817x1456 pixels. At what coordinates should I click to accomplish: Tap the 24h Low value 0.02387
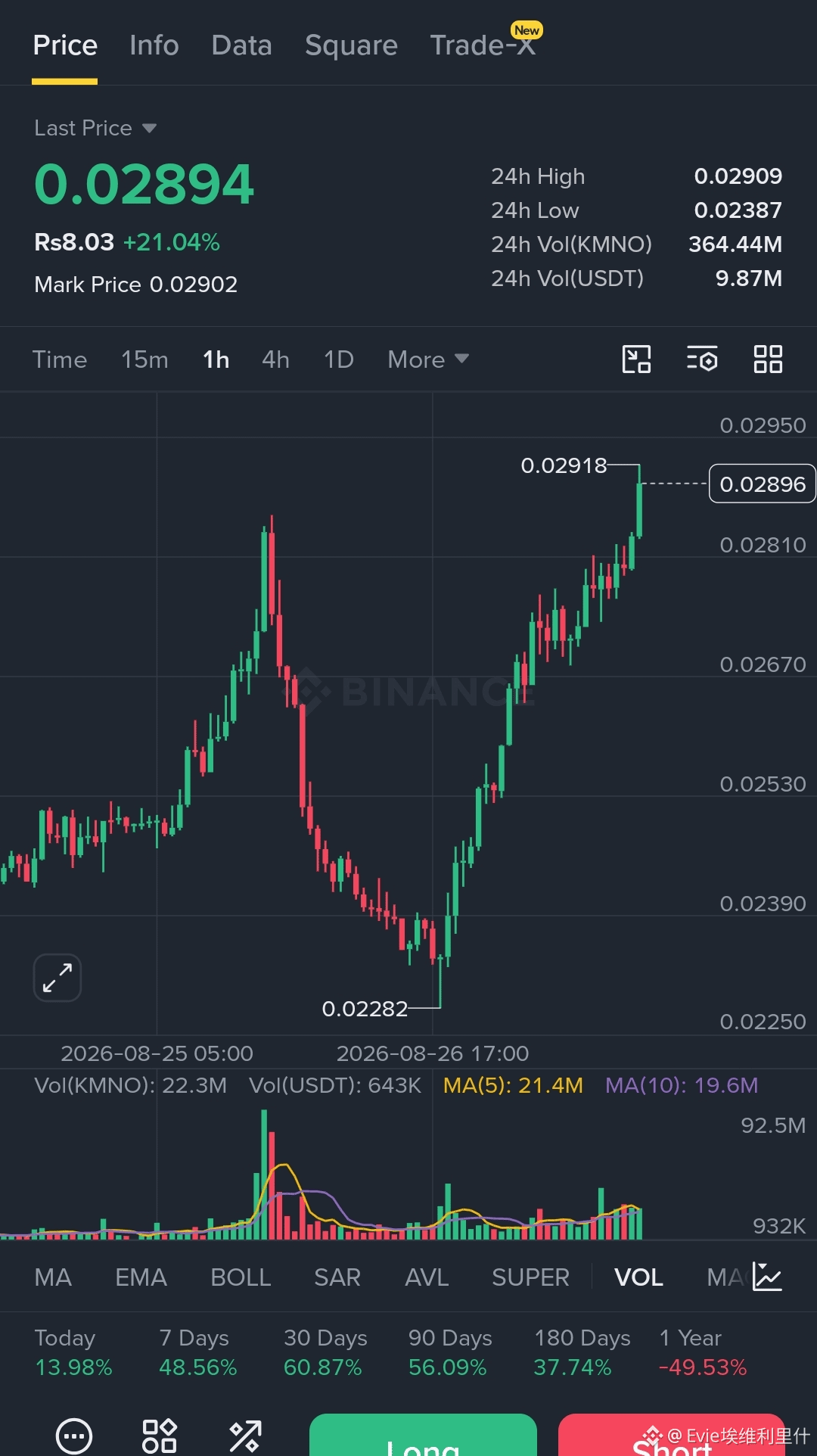[738, 210]
